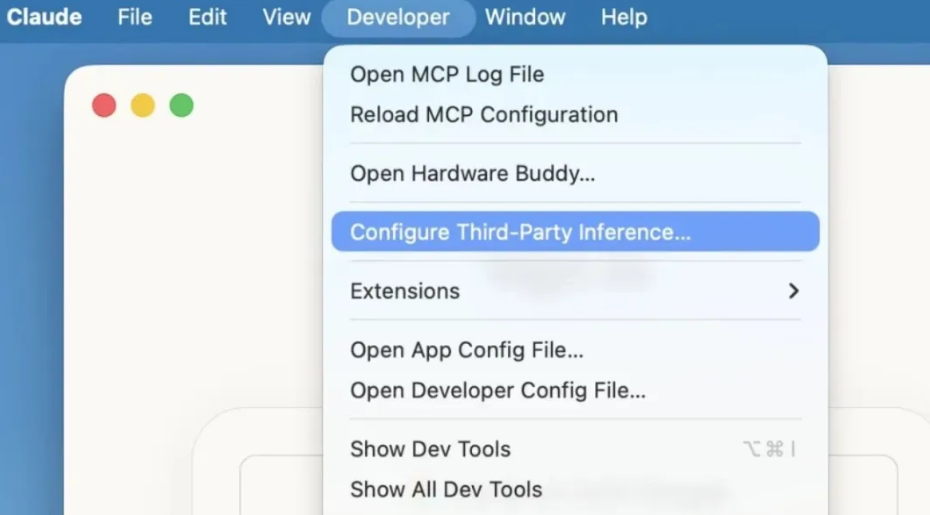Open the File menu
This screenshot has height=515, width=930.
click(x=135, y=17)
